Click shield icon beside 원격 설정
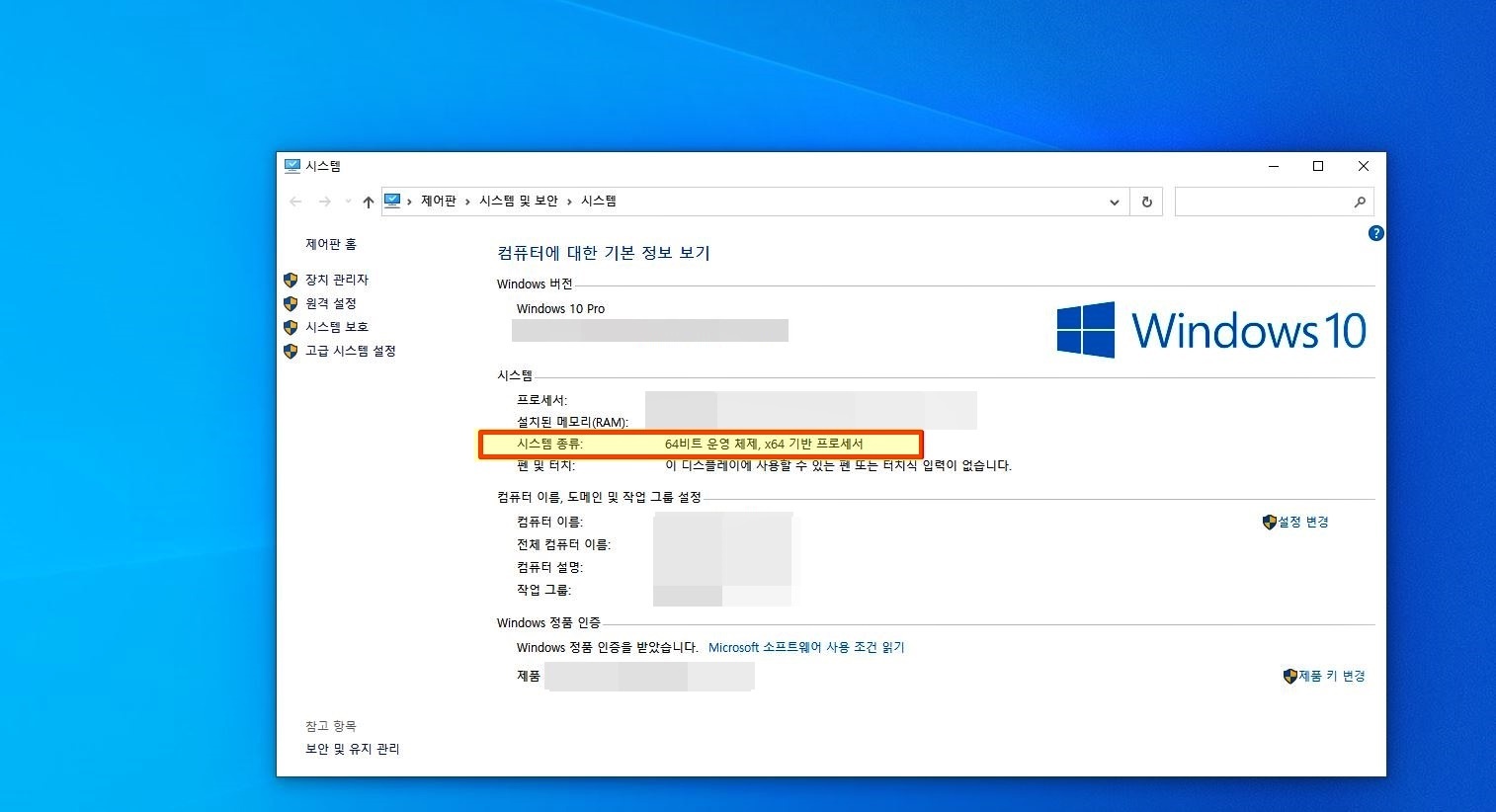 tap(291, 303)
